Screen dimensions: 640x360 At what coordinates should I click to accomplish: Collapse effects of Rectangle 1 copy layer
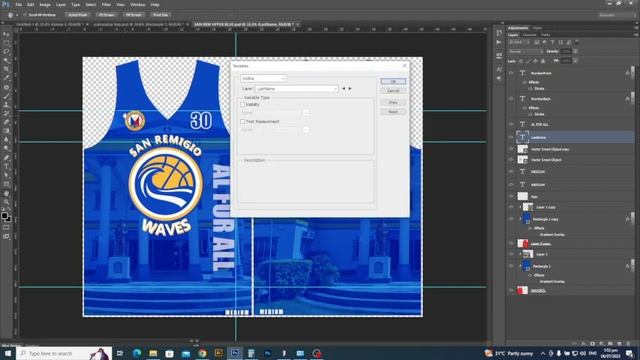click(x=632, y=219)
